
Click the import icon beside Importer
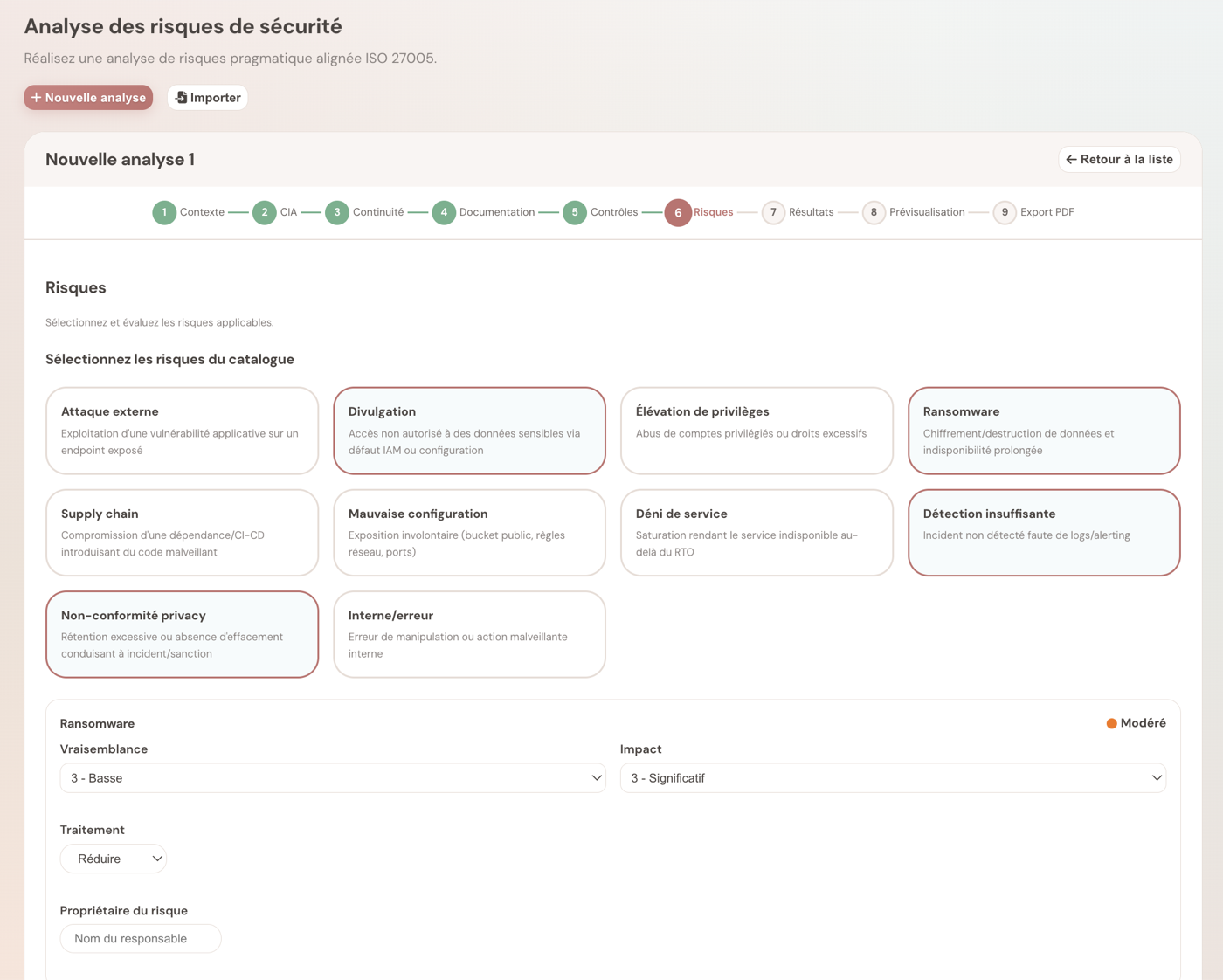point(181,98)
